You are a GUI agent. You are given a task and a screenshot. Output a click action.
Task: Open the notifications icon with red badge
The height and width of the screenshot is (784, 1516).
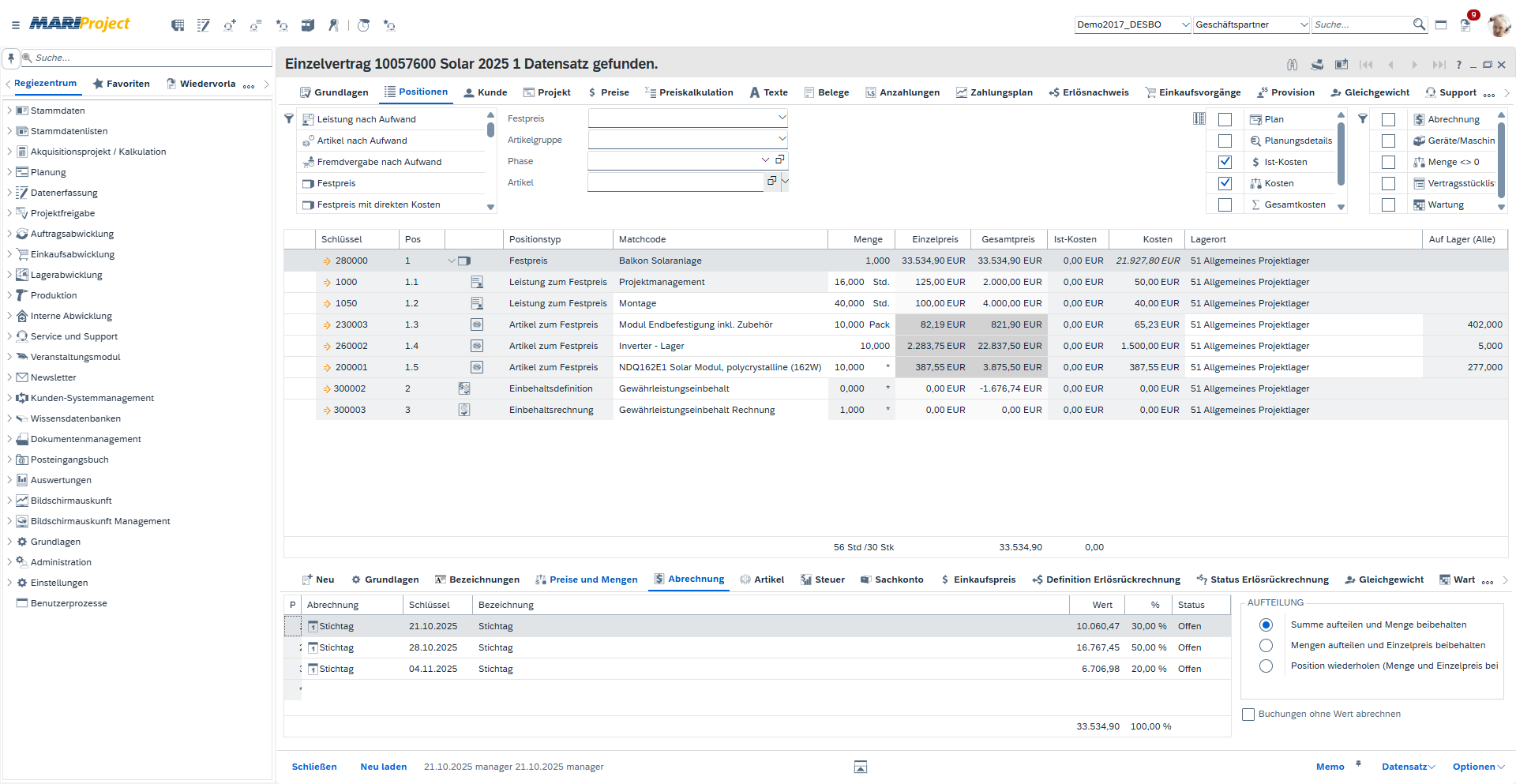1466,24
